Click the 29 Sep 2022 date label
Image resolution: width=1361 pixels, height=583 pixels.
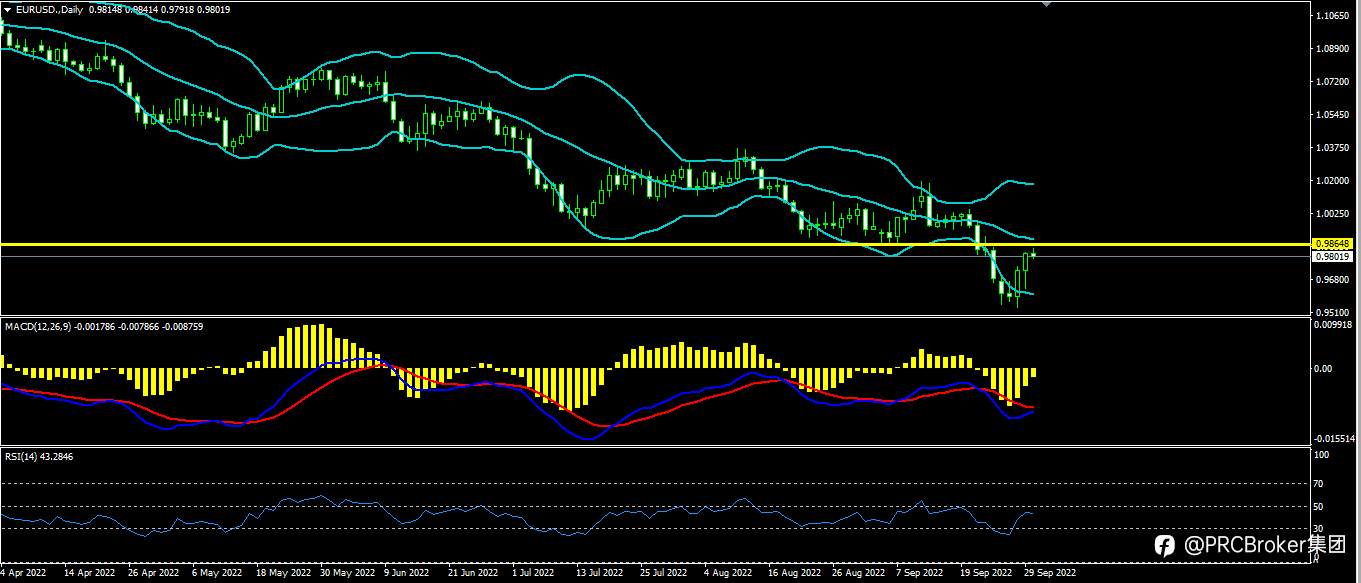pyautogui.click(x=1049, y=574)
